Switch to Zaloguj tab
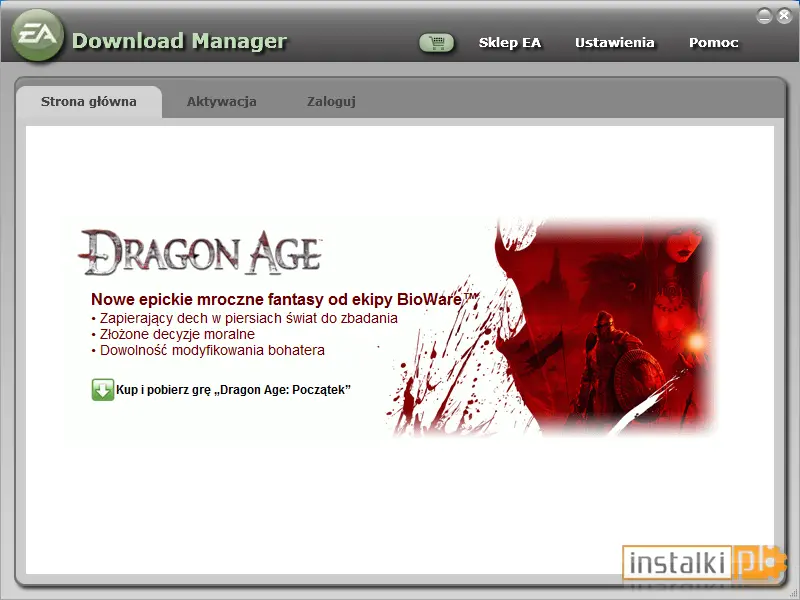 331,102
